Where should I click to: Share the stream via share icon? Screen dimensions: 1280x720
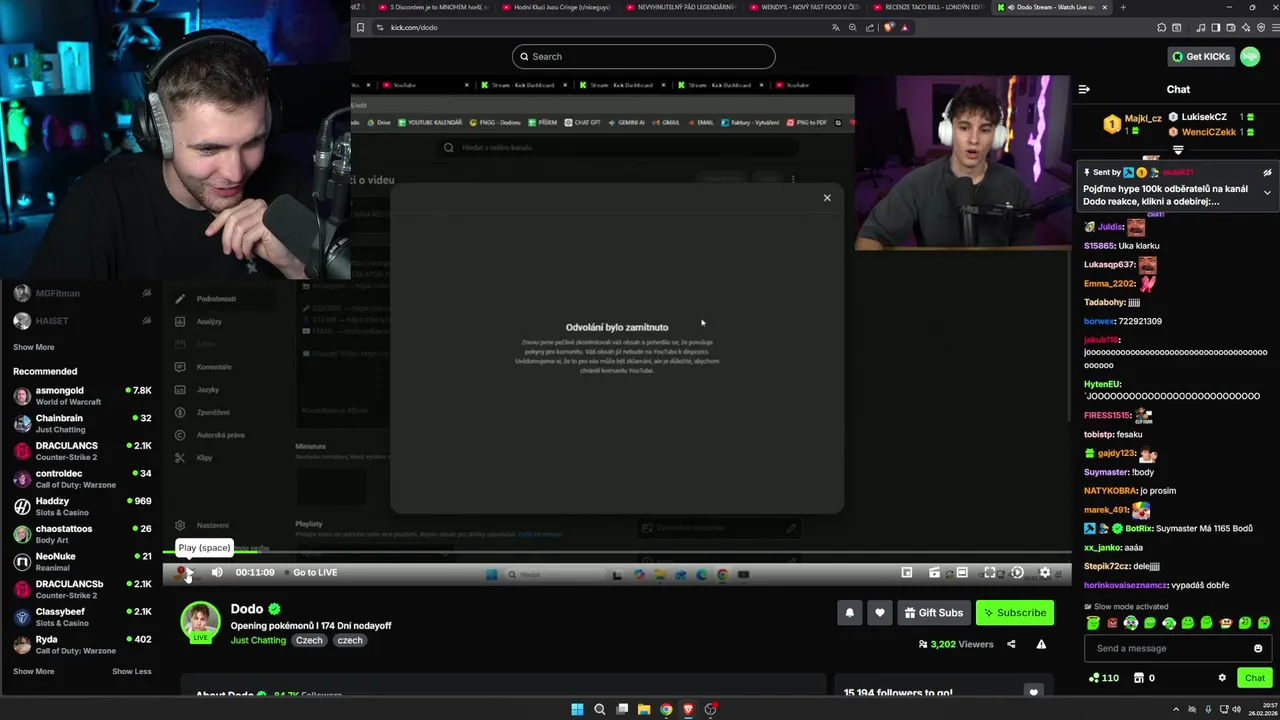click(x=1011, y=644)
